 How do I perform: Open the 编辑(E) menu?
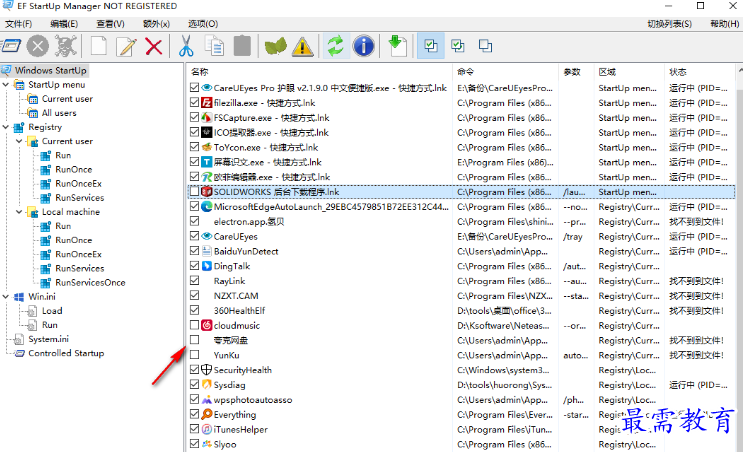pyautogui.click(x=64, y=24)
